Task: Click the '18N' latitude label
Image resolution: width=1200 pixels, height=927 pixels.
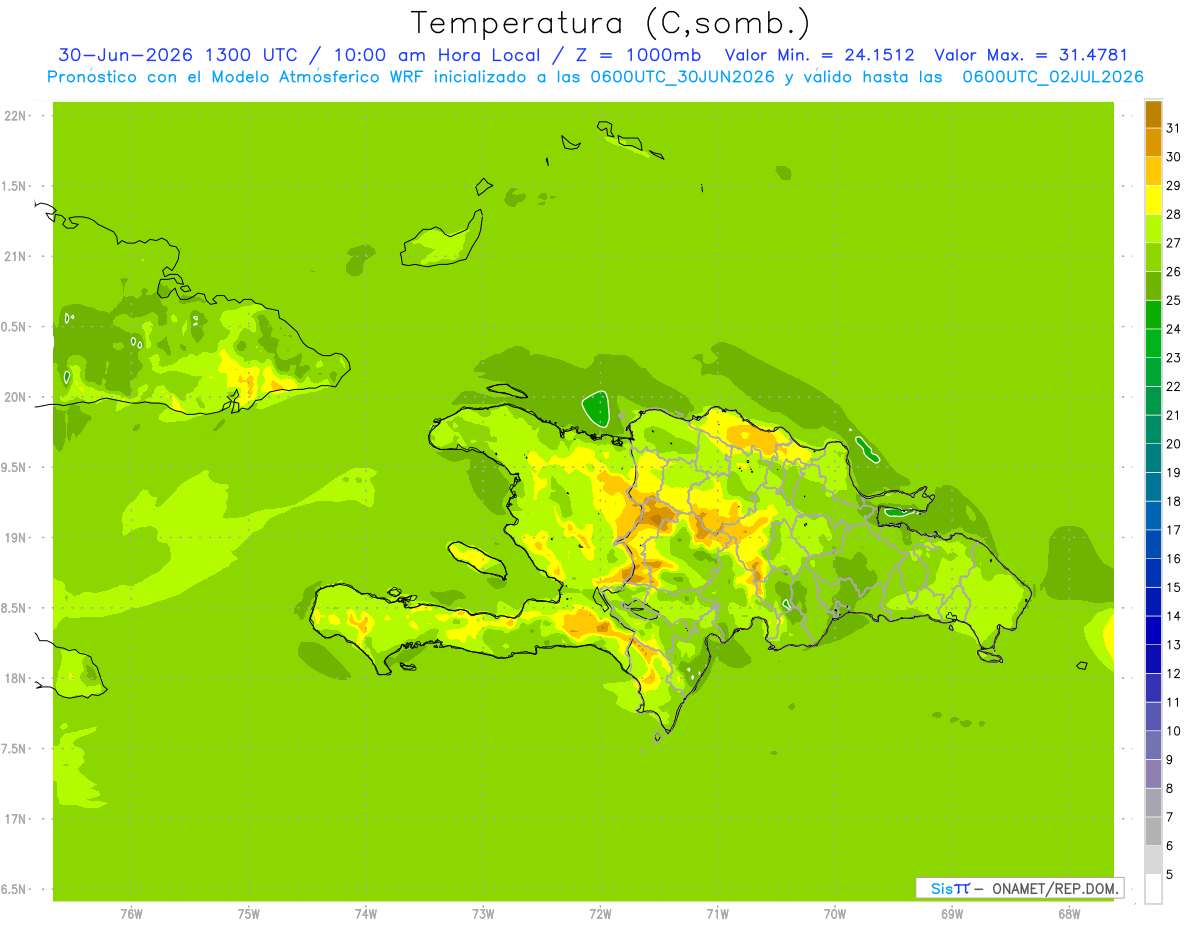Action: (x=15, y=678)
